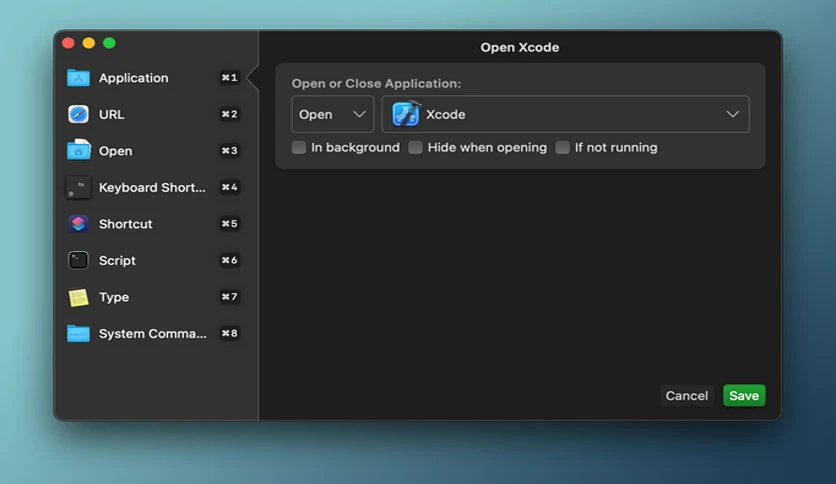This screenshot has height=484, width=836.
Task: Click the terminal Script icon
Action: click(78, 260)
